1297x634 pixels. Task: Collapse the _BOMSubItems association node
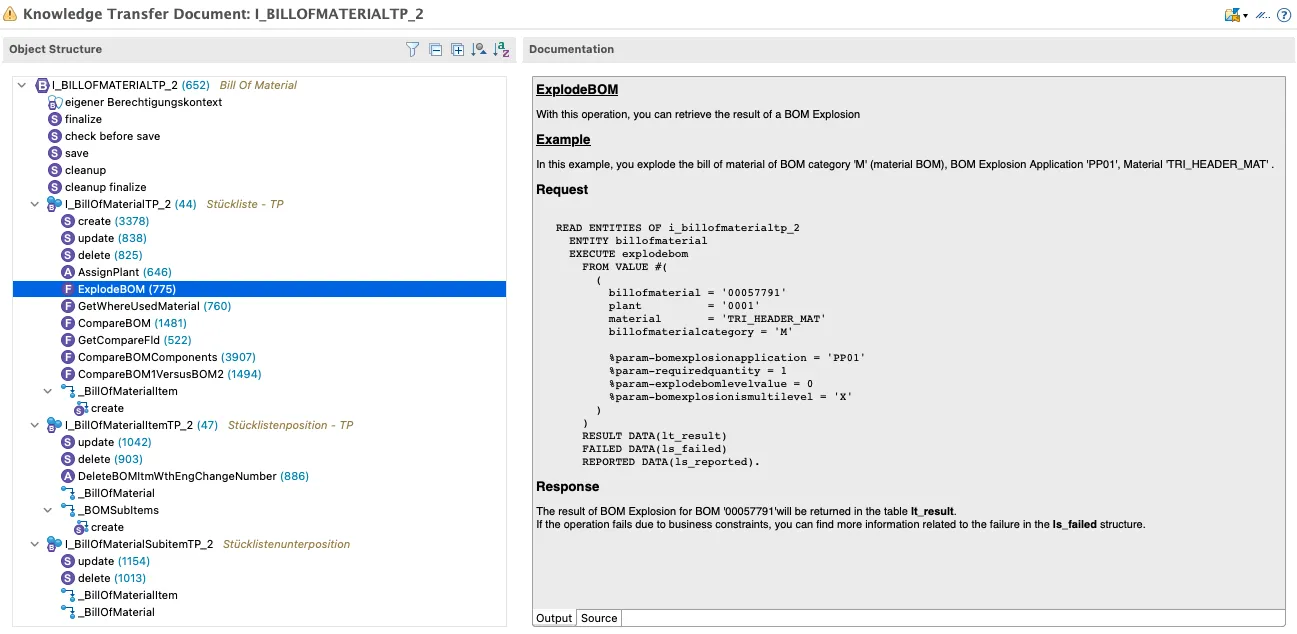coord(48,510)
